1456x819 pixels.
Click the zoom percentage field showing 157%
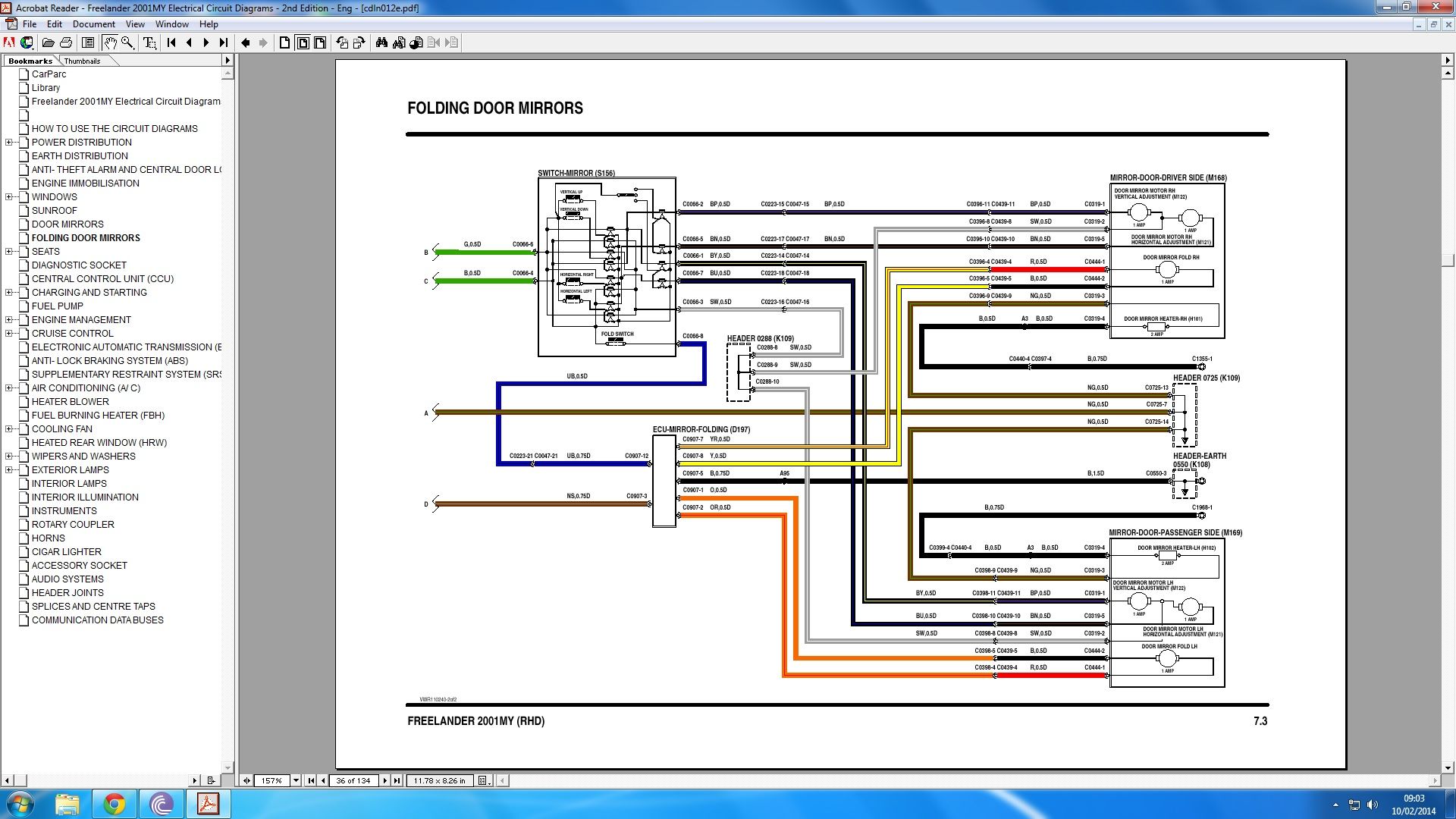(x=272, y=780)
